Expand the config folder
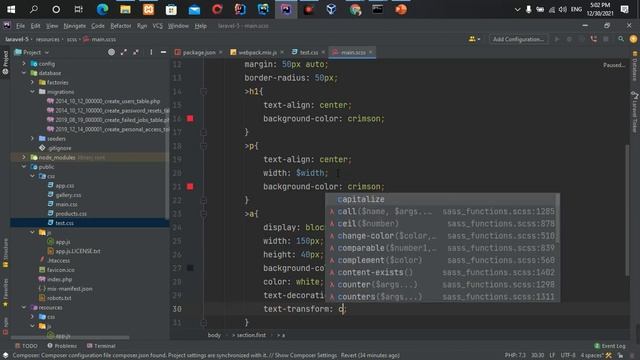The width and height of the screenshot is (640, 360). tap(24, 64)
